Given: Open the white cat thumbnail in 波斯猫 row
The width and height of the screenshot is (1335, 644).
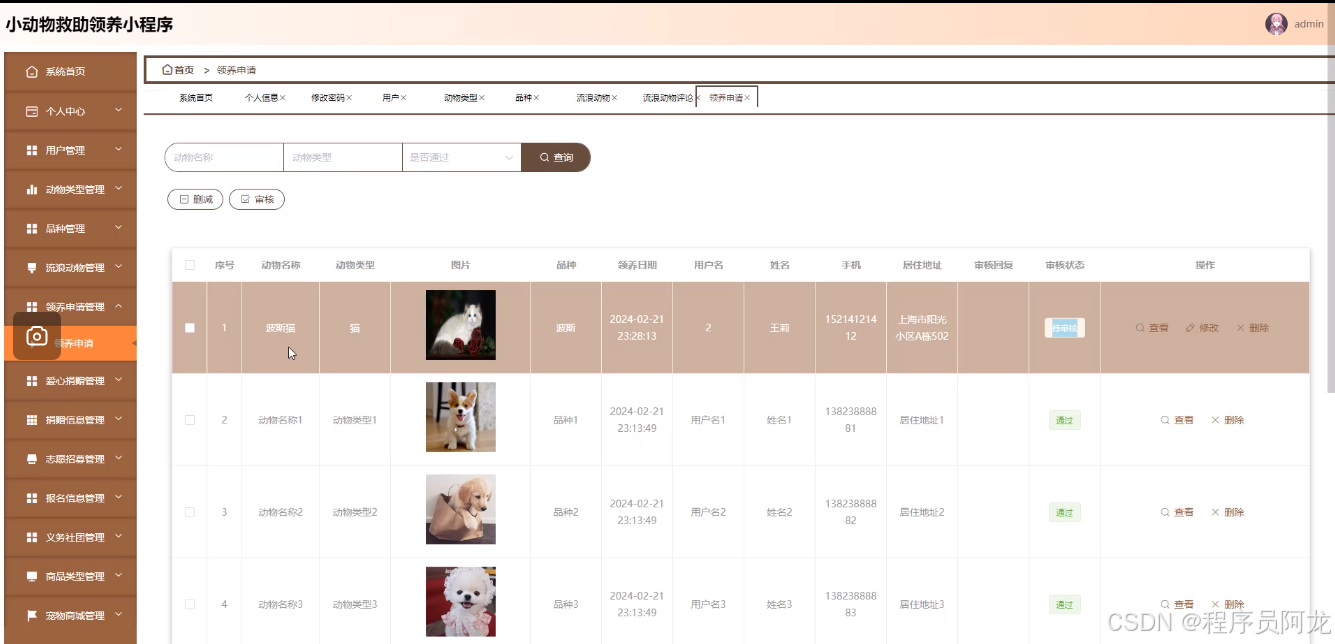Looking at the screenshot, I should pos(460,325).
